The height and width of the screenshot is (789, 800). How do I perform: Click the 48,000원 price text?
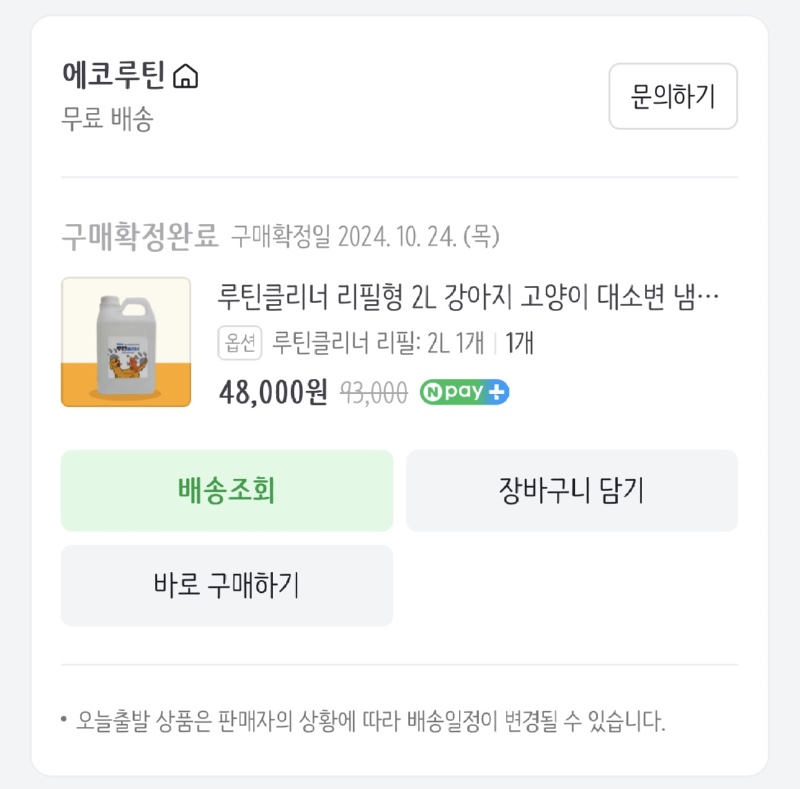click(x=273, y=392)
